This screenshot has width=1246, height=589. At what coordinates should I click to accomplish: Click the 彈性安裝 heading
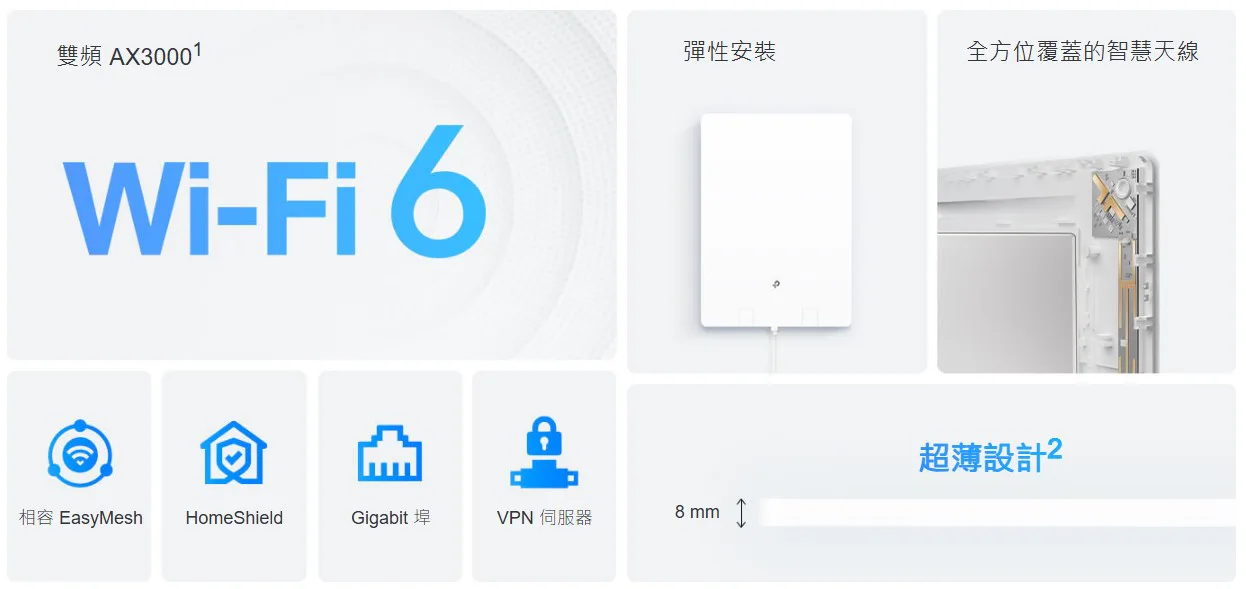pos(730,52)
